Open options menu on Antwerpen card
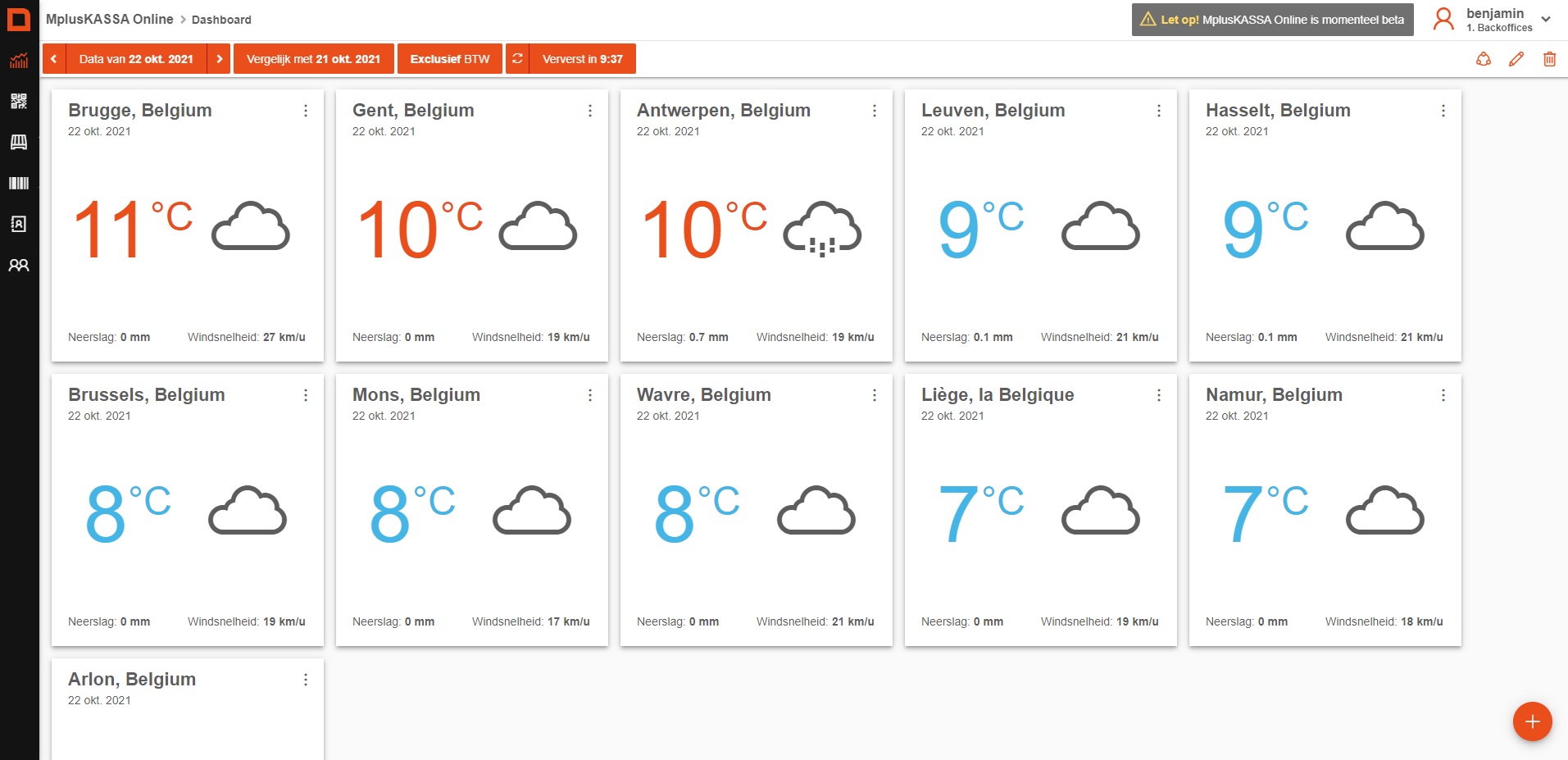1568x760 pixels. pyautogui.click(x=875, y=111)
